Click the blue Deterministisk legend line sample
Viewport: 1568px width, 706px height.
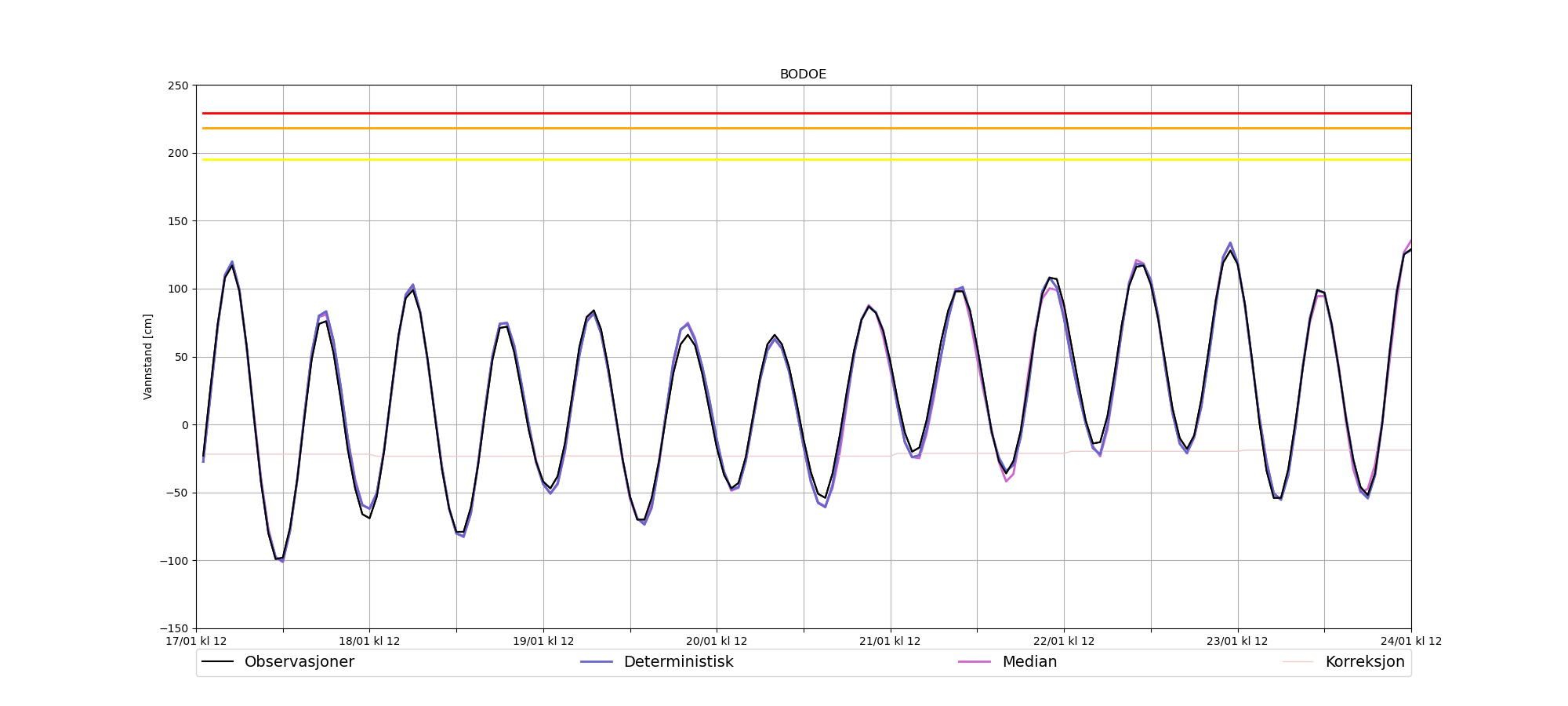tap(597, 662)
